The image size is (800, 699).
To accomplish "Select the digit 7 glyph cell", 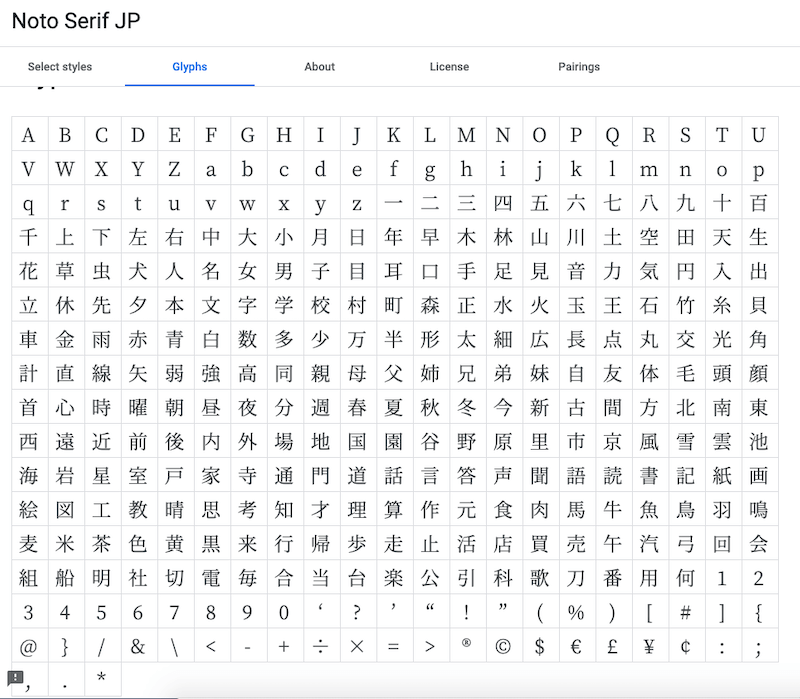I will pos(176,611).
